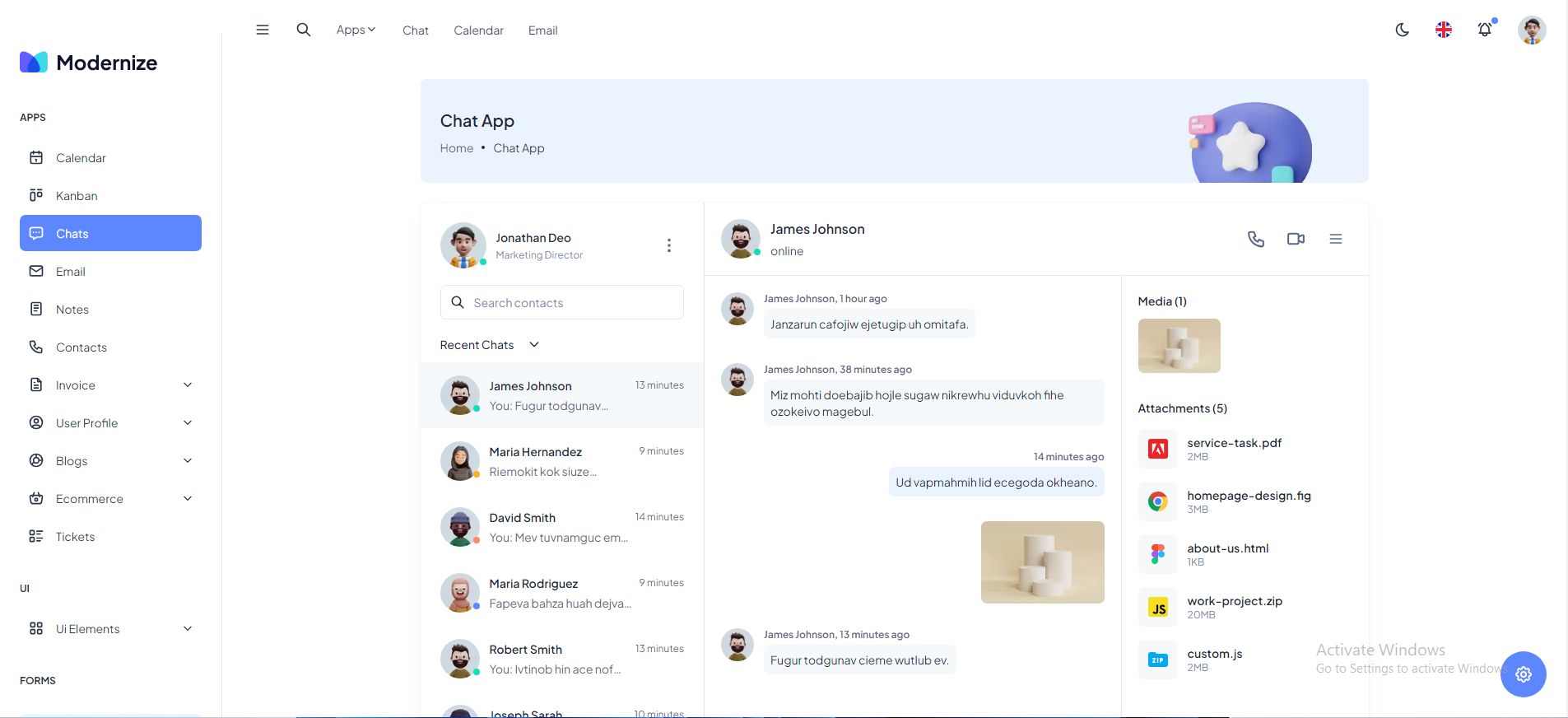This screenshot has height=718, width=1568.
Task: Open the notifications bell
Action: click(1484, 30)
